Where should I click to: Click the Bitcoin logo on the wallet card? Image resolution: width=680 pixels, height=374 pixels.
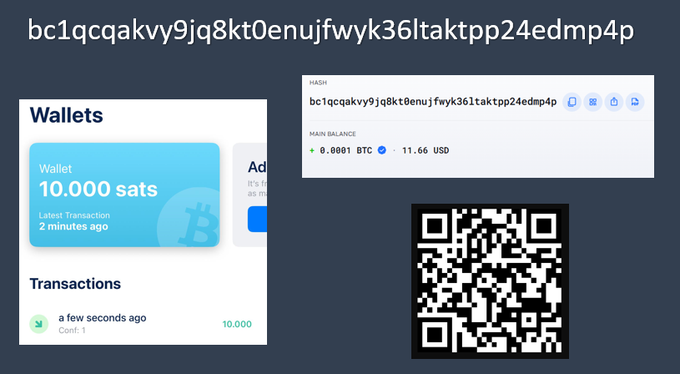[x=189, y=217]
